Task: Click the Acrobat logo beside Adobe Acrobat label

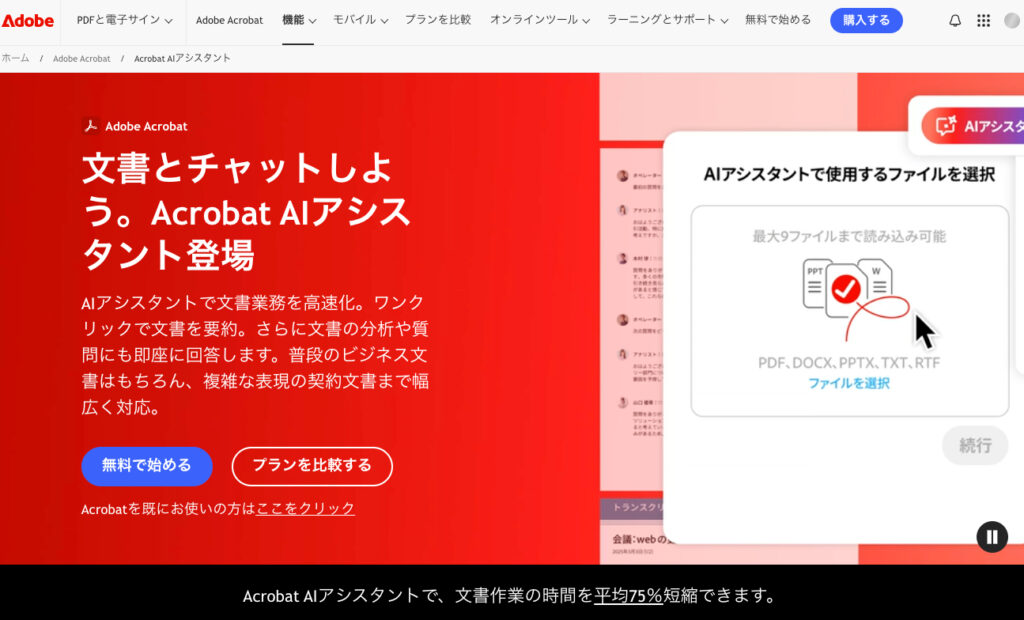Action: 90,126
